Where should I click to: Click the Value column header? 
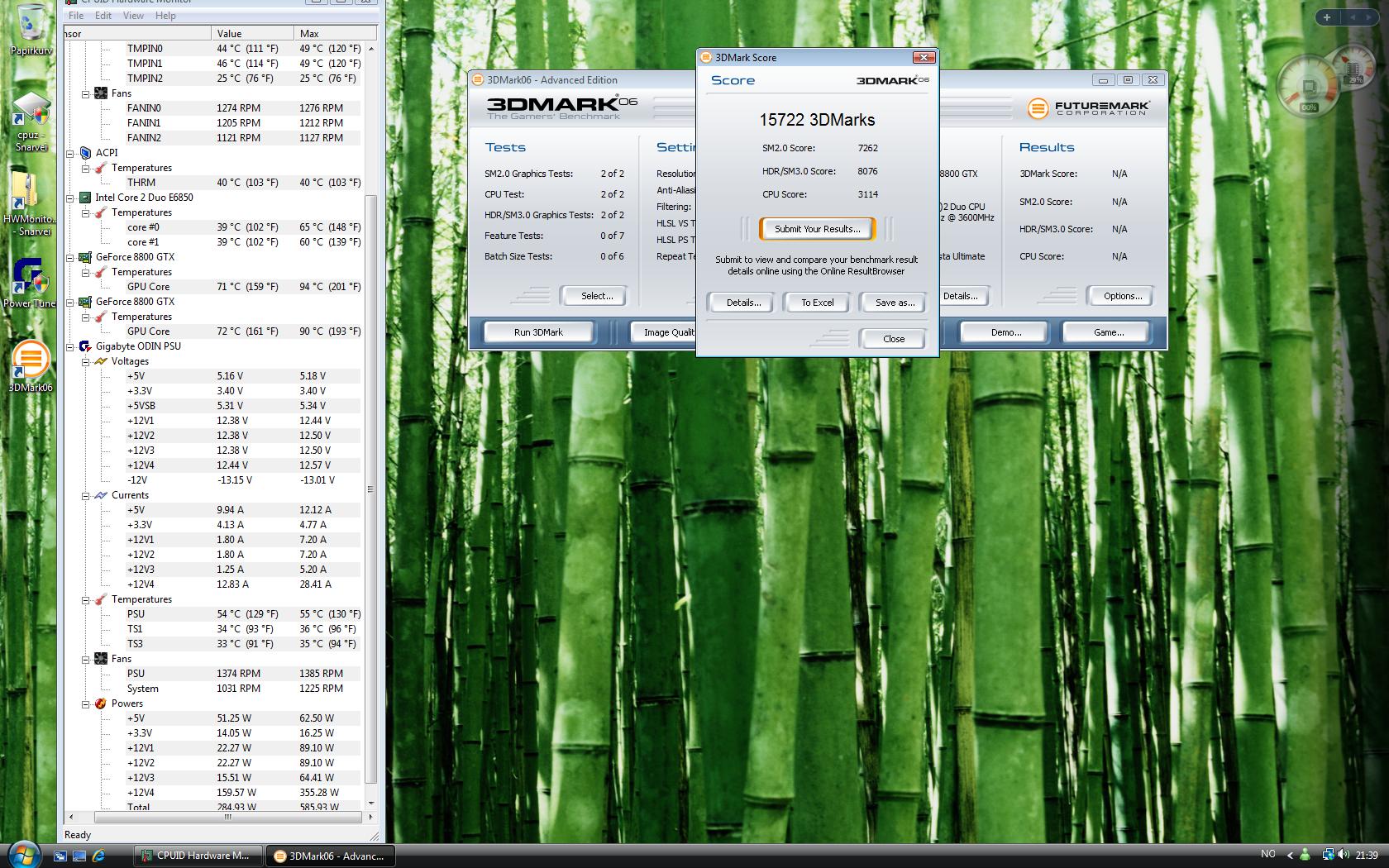(x=252, y=33)
